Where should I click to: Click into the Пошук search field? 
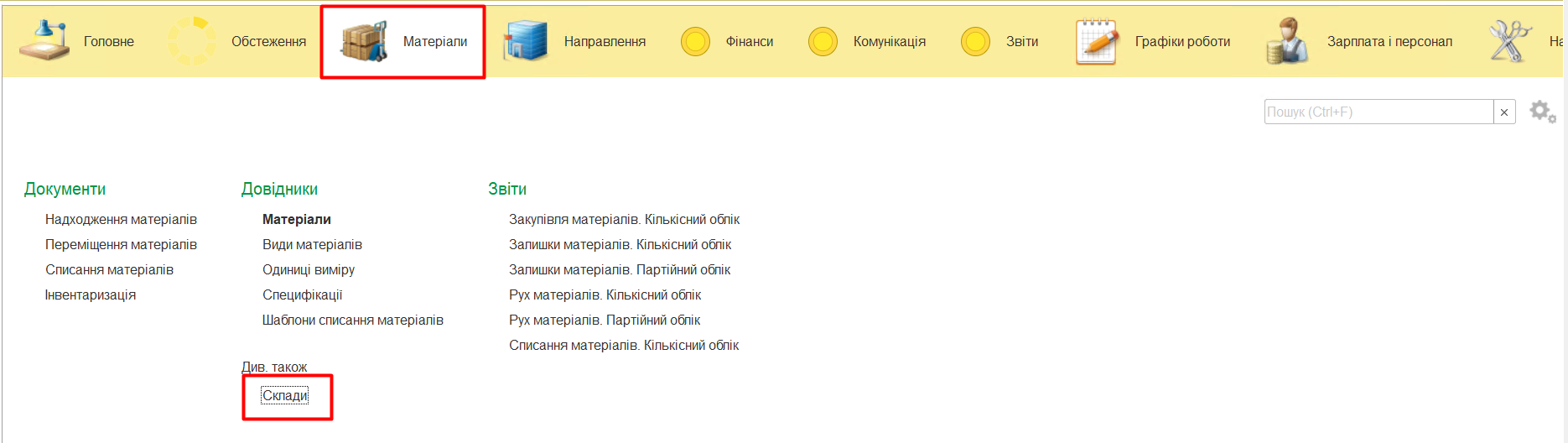[x=1378, y=112]
